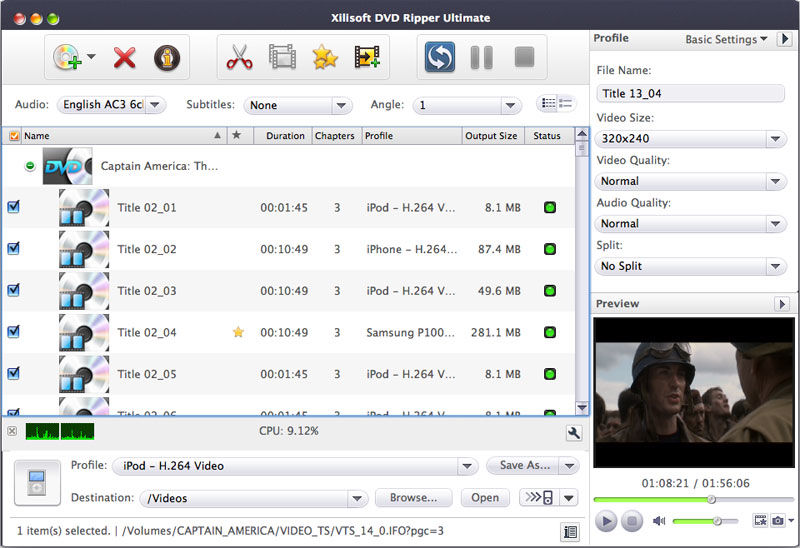
Task: Switch to the detail list view
Action: tap(566, 104)
